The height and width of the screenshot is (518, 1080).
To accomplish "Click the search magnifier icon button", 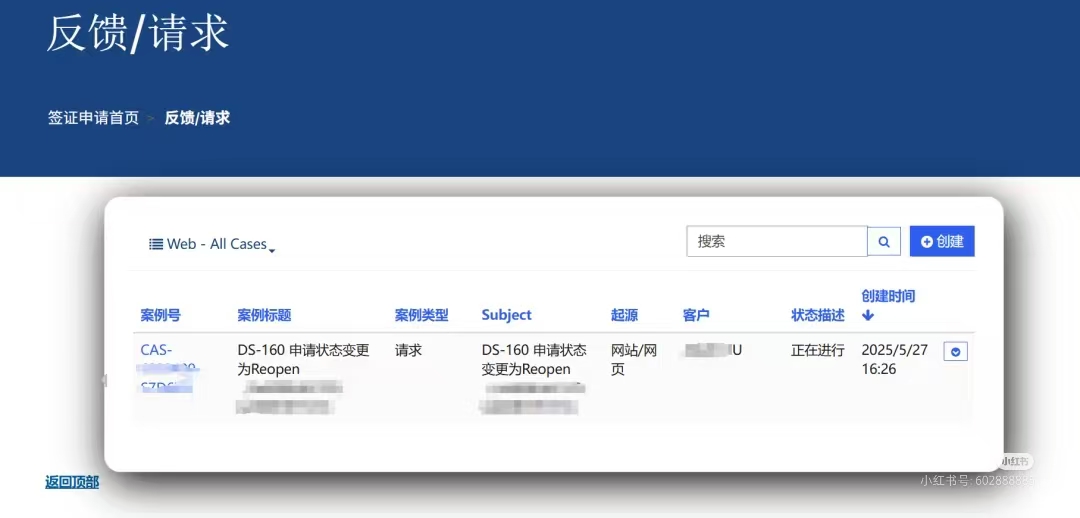I will (x=884, y=242).
